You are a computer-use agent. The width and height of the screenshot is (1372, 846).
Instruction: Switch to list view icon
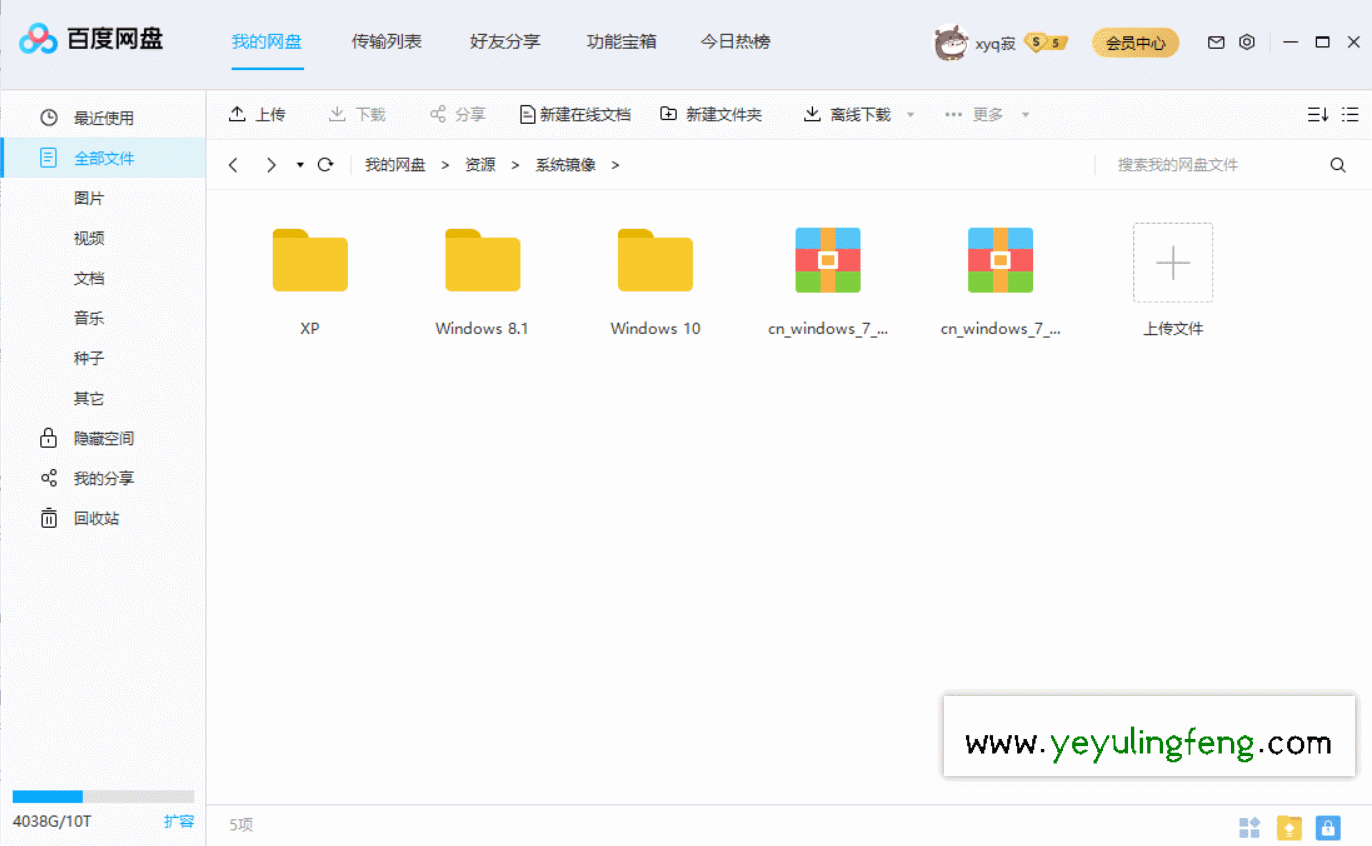tap(1350, 115)
